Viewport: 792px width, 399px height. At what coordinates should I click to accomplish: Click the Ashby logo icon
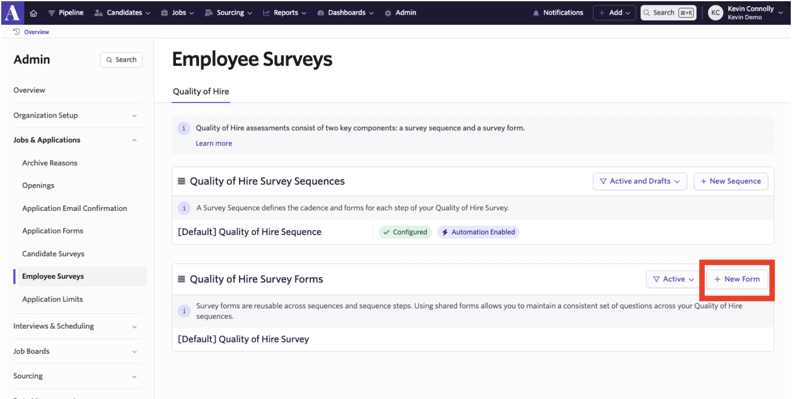coord(12,13)
